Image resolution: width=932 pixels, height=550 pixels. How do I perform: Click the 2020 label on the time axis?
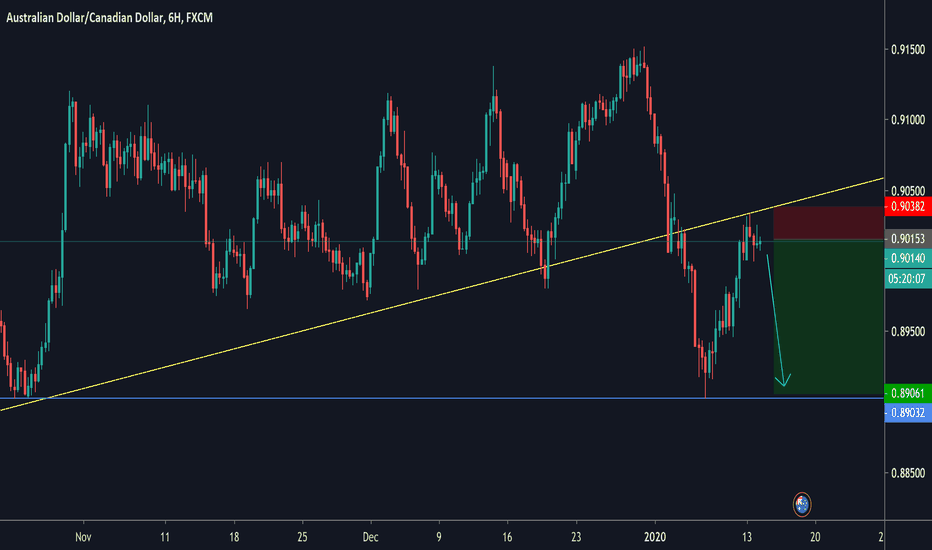coord(657,536)
